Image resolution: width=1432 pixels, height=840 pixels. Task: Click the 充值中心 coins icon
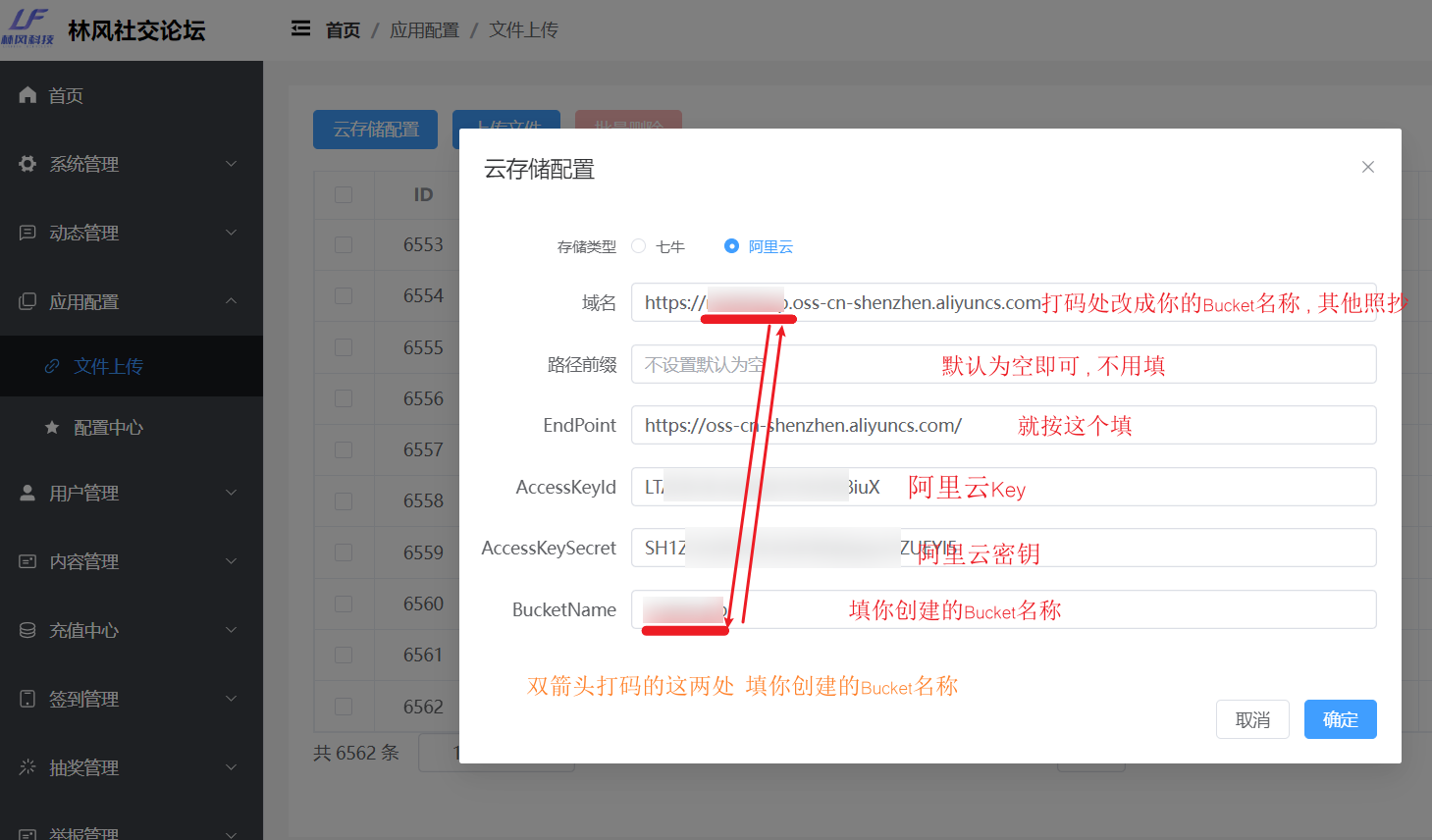click(27, 630)
